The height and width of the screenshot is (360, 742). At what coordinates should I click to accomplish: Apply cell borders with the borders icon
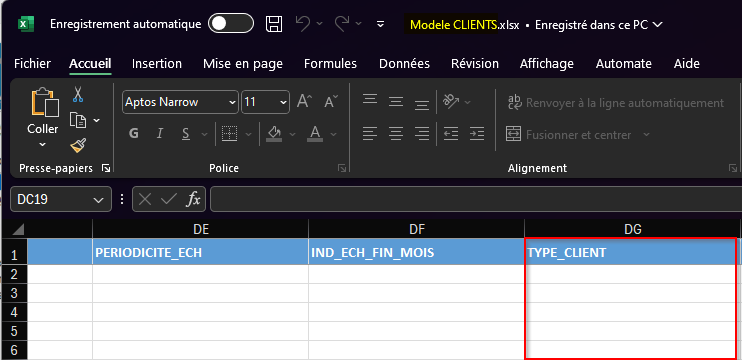click(230, 134)
